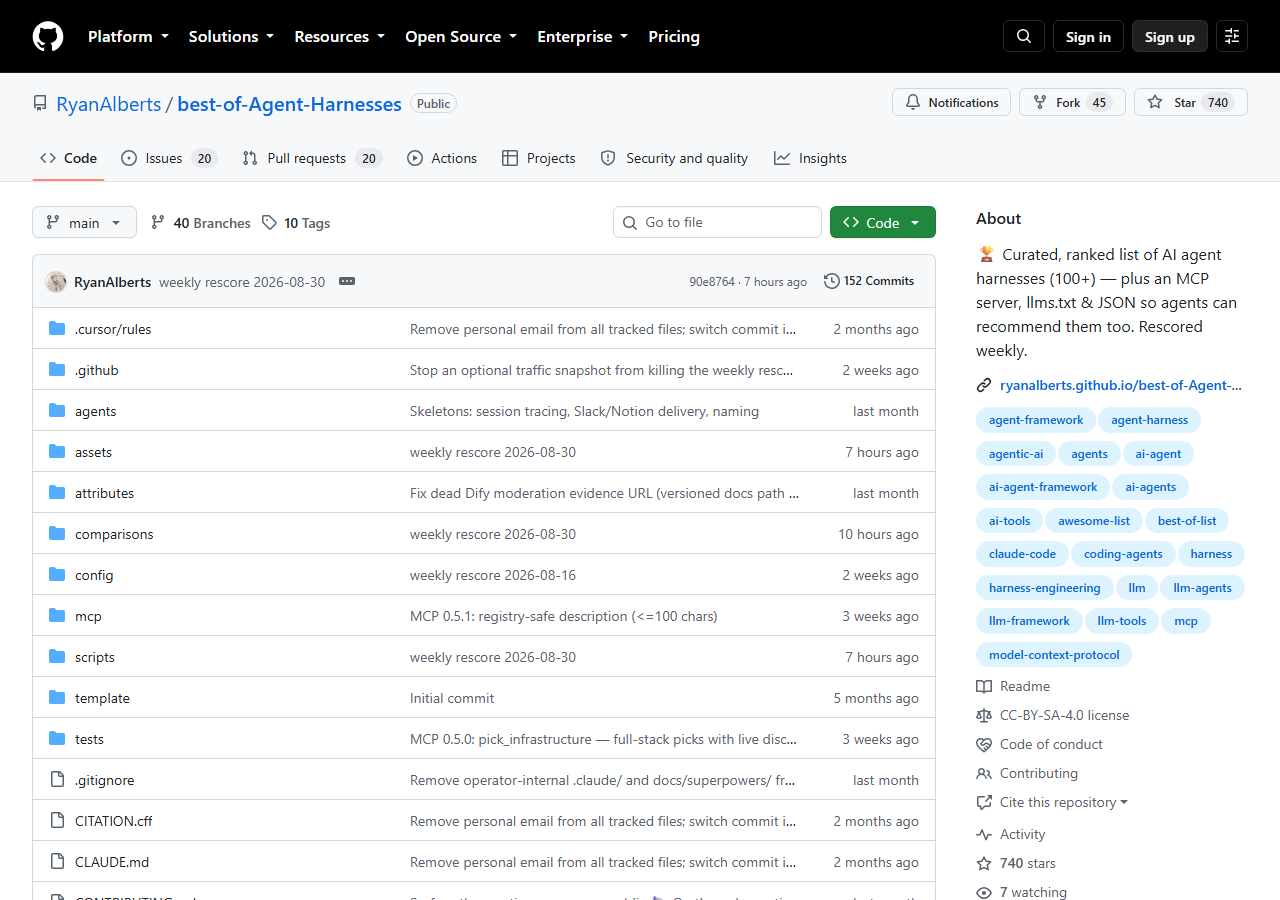The image size is (1280, 900).
Task: Click the star icon beside 740 stars
Action: tap(984, 863)
